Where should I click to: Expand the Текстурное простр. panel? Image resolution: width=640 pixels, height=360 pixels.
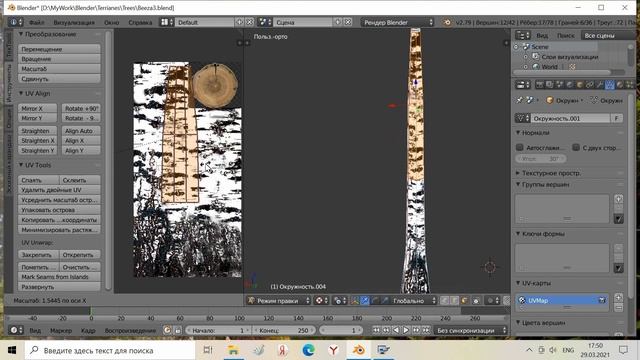[x=518, y=173]
